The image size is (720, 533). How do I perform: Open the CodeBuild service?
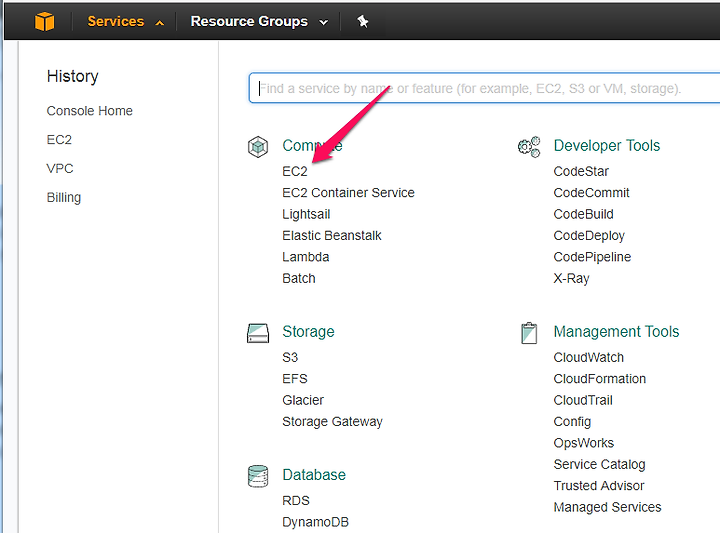[584, 214]
